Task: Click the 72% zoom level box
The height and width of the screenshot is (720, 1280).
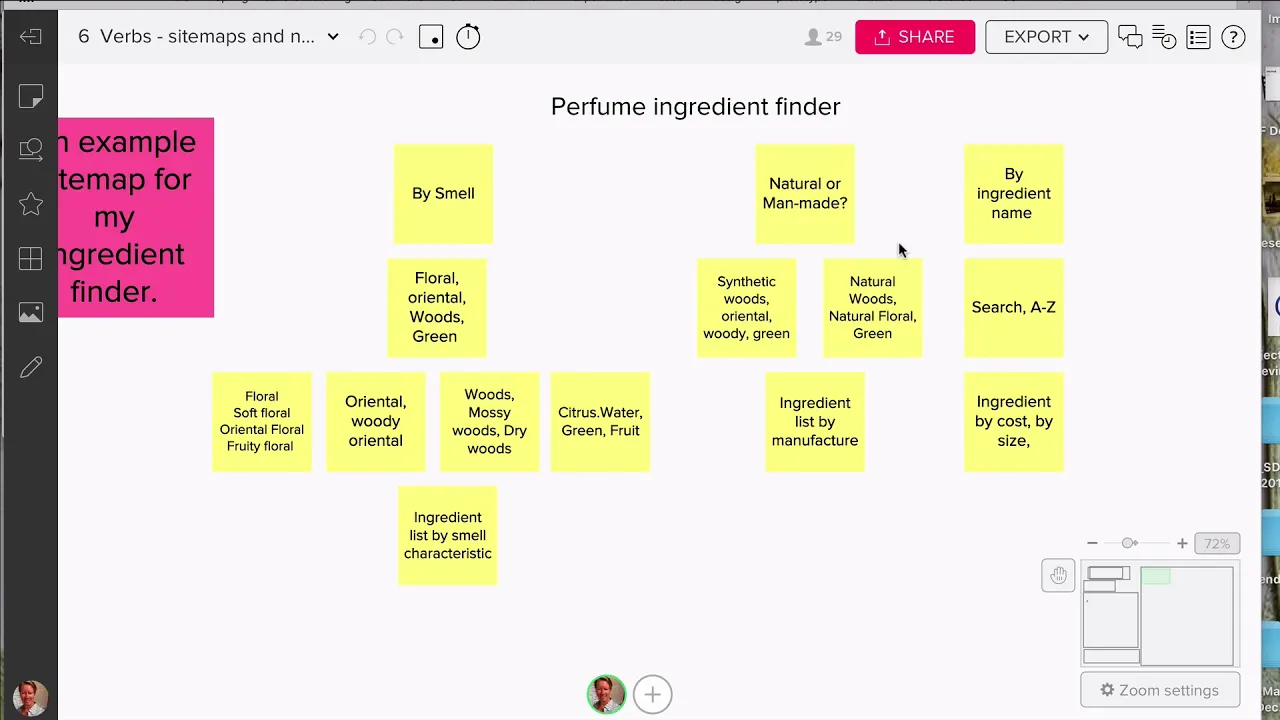Action: [1217, 543]
